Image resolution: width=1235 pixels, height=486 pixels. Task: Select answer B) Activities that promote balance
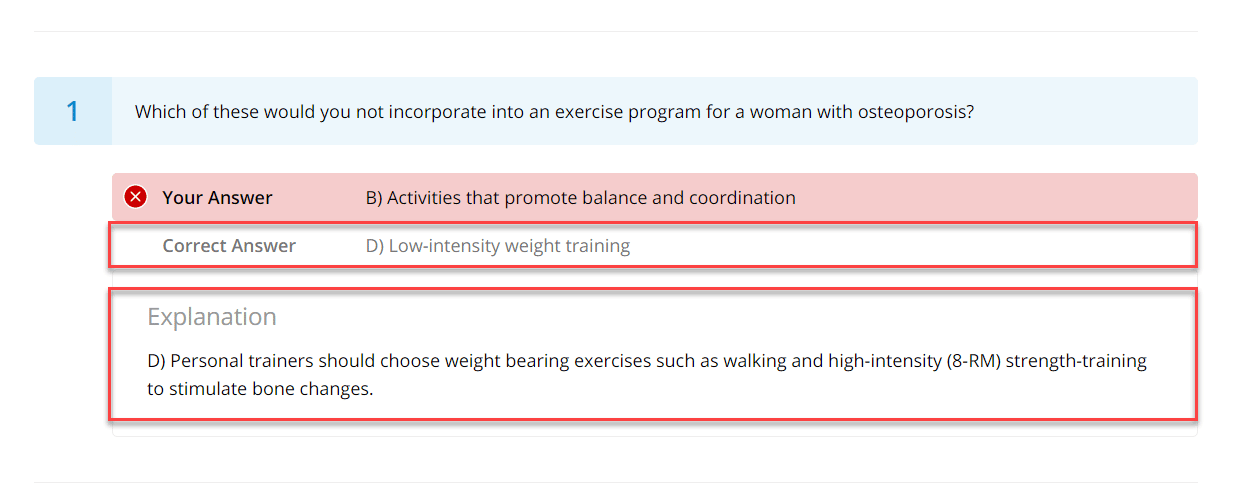(x=581, y=197)
